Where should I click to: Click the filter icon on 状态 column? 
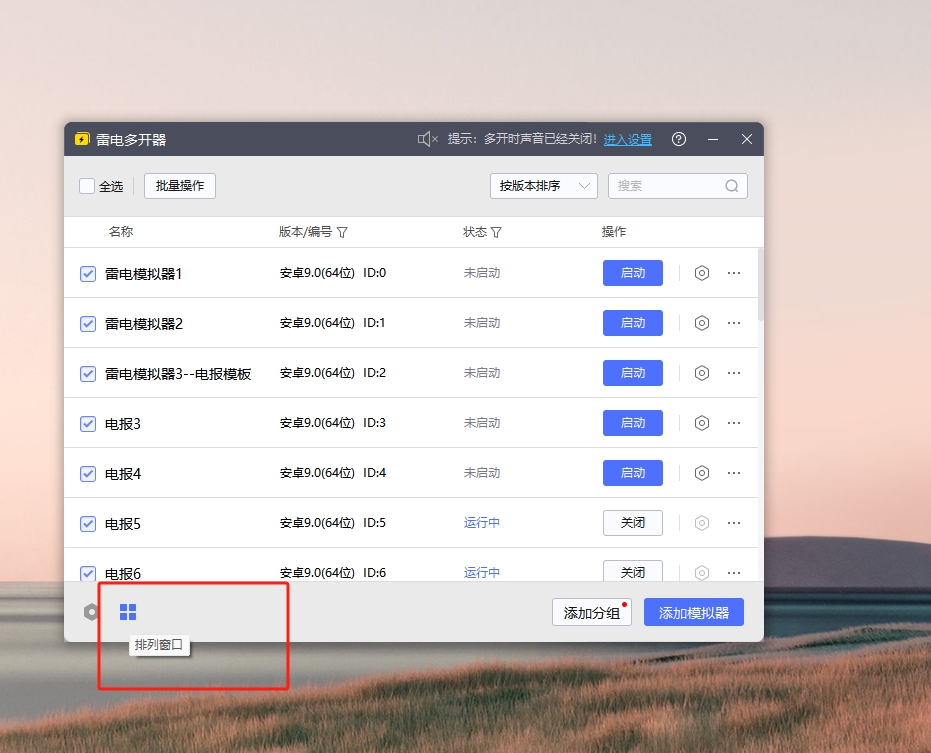(x=496, y=231)
